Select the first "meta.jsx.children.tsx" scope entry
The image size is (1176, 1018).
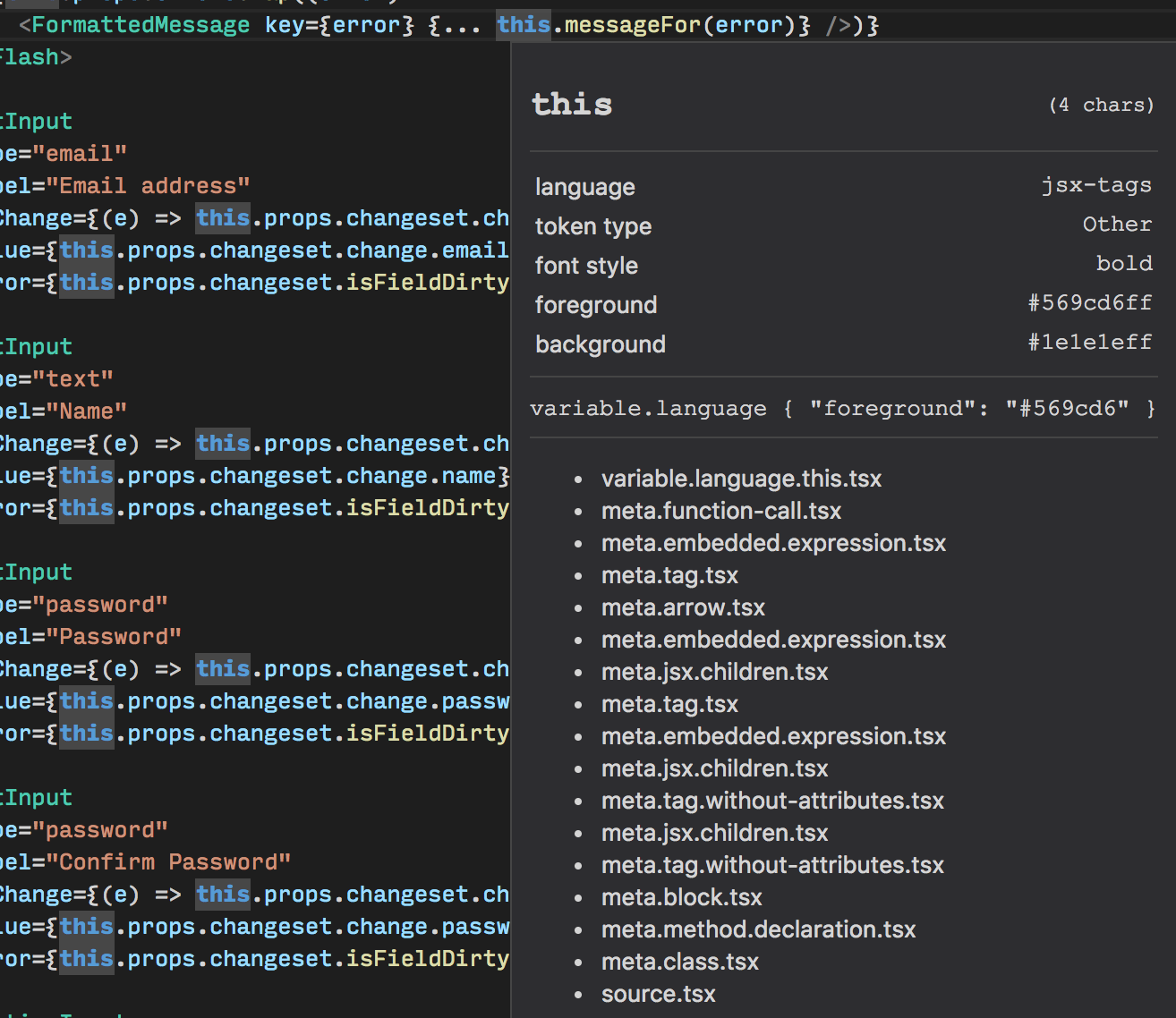(714, 672)
